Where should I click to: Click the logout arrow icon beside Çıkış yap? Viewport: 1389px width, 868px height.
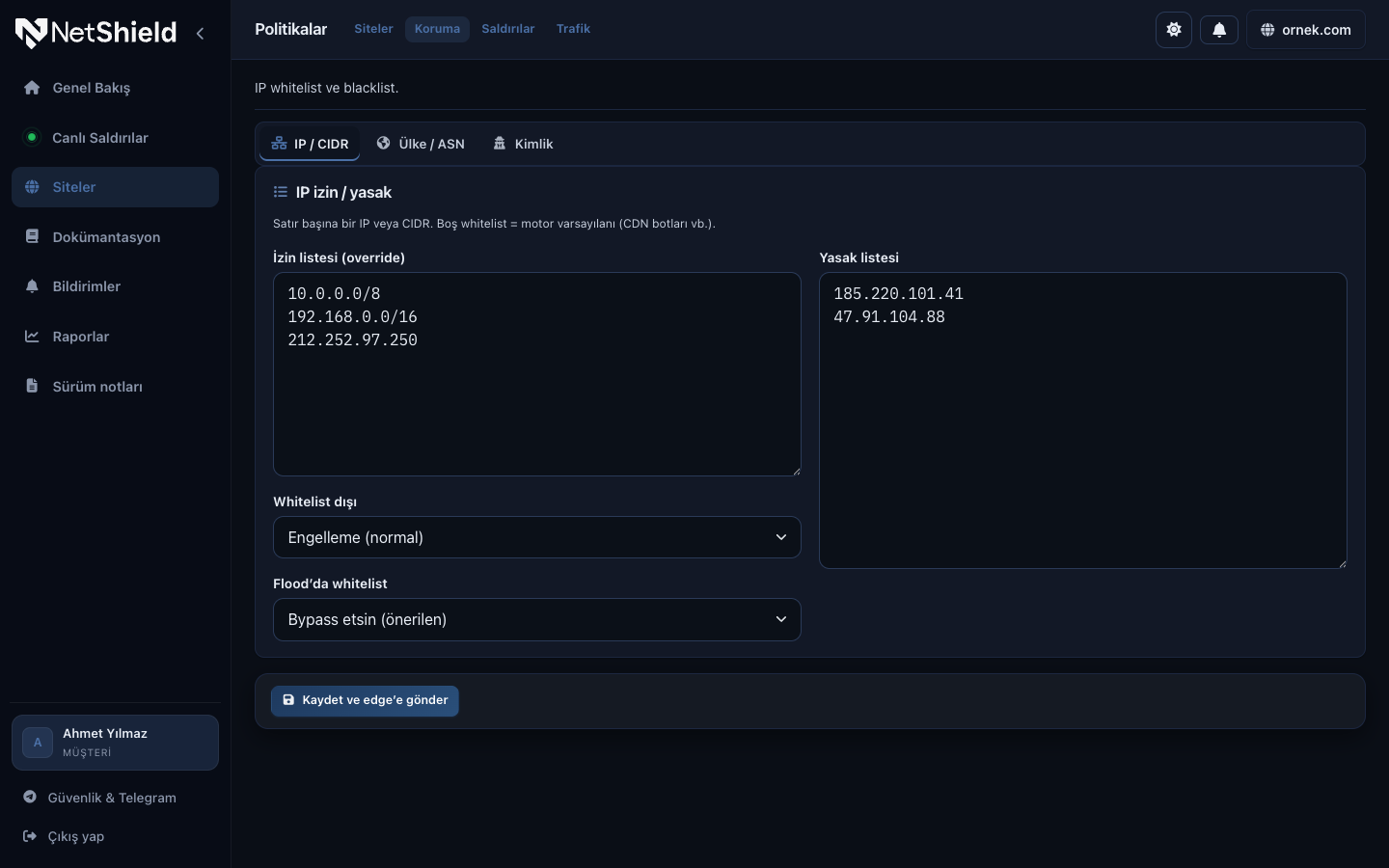(30, 836)
